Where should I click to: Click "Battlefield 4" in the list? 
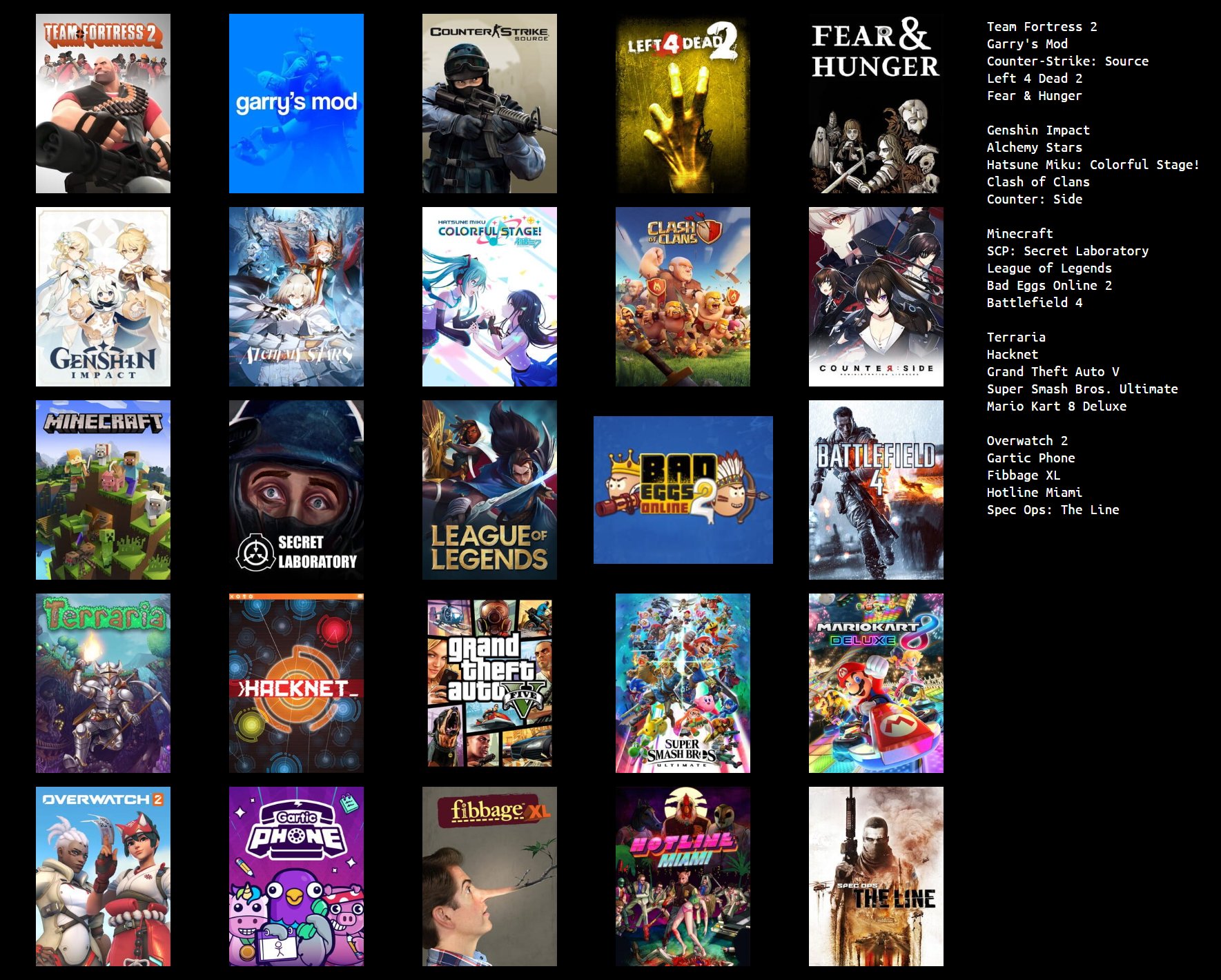[x=1035, y=303]
